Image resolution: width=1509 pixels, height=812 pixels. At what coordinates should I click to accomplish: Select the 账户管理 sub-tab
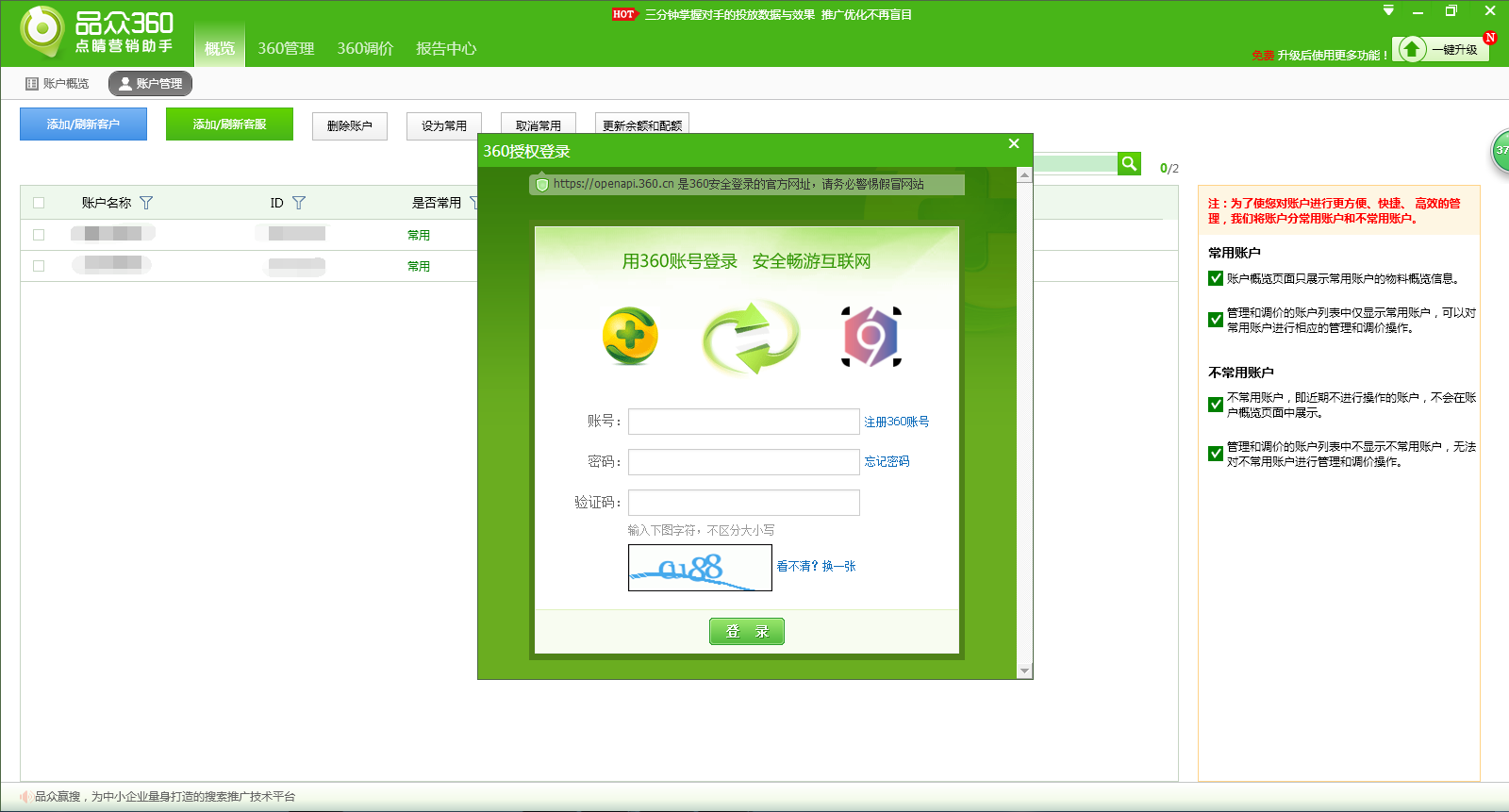(151, 84)
